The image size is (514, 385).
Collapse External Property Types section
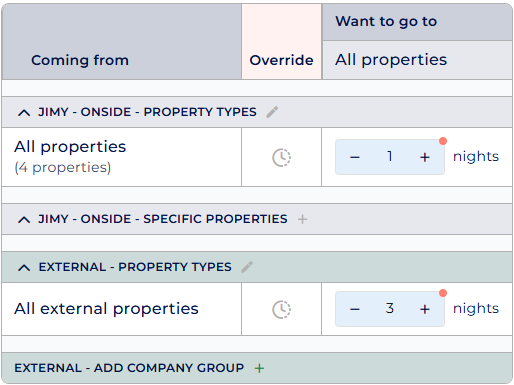(x=24, y=267)
